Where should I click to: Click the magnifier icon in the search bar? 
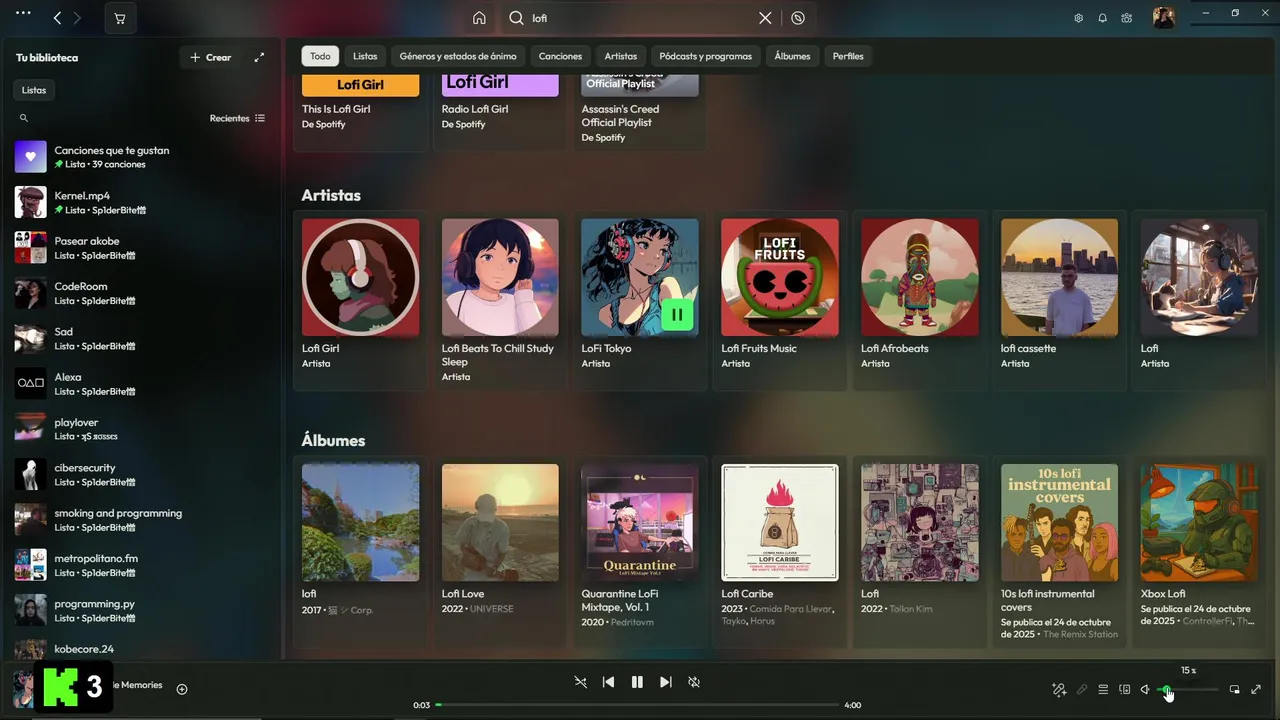tap(516, 18)
